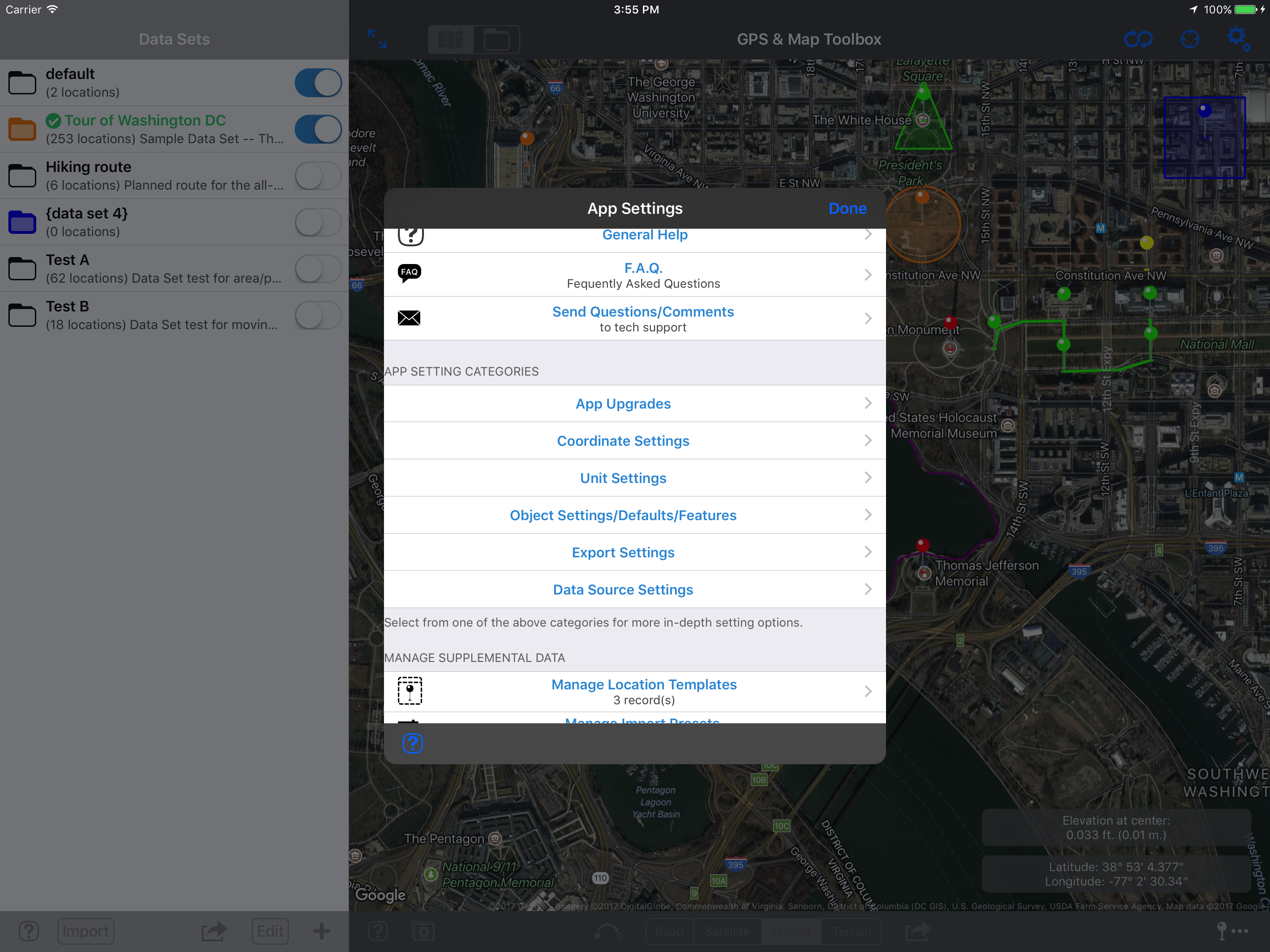
Task: Tap the location template pin icon
Action: click(x=410, y=691)
